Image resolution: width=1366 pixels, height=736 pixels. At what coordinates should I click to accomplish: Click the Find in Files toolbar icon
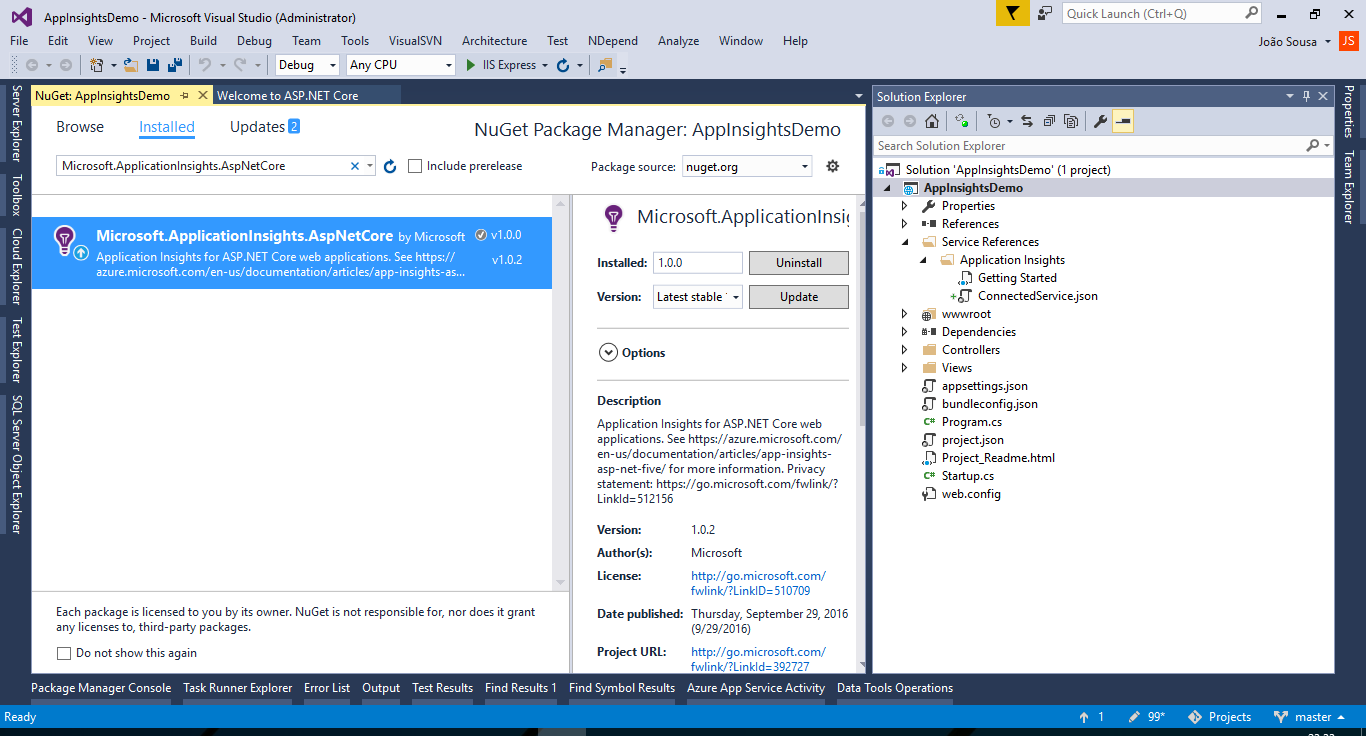pyautogui.click(x=604, y=65)
